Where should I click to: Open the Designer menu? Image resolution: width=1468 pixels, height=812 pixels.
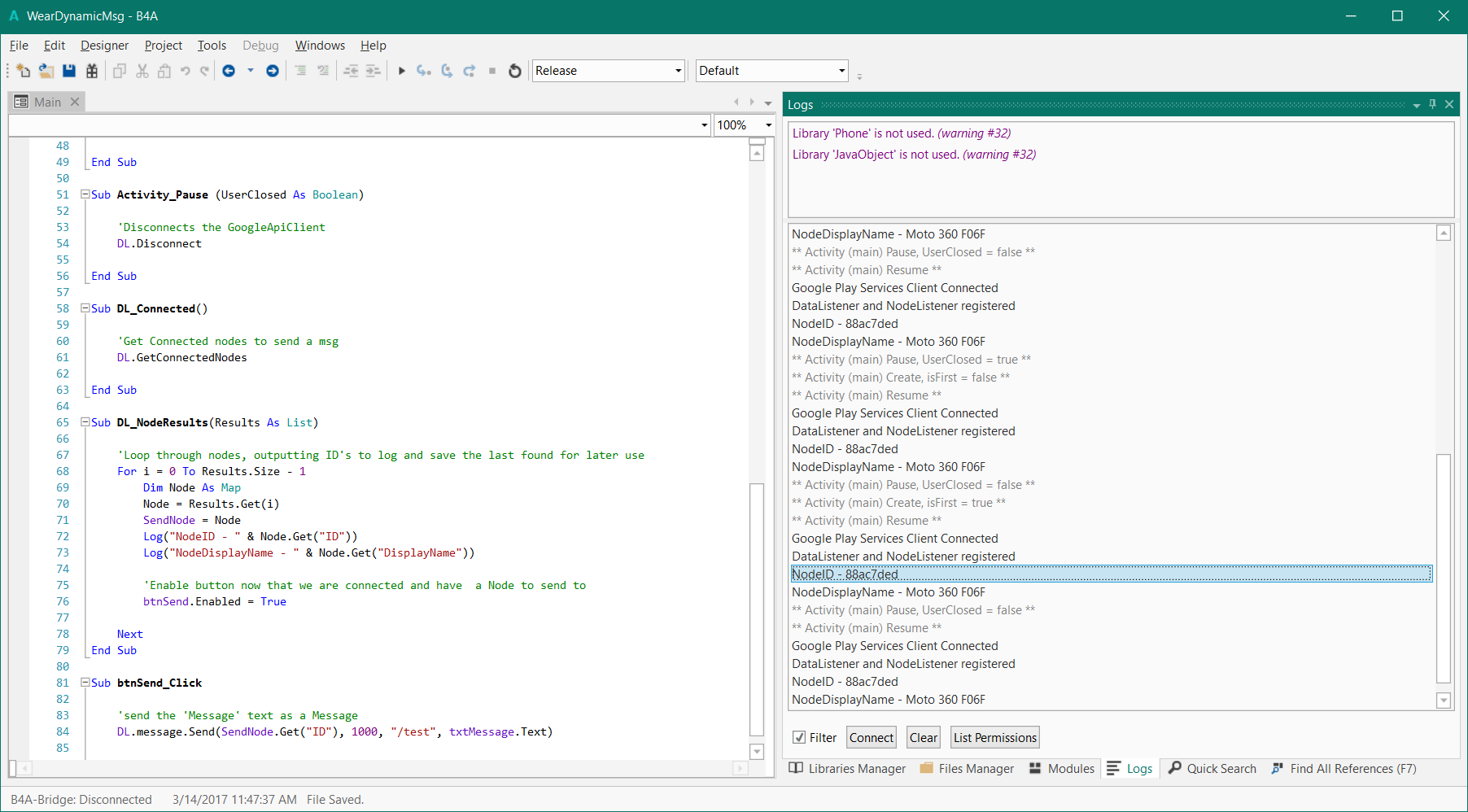point(104,46)
